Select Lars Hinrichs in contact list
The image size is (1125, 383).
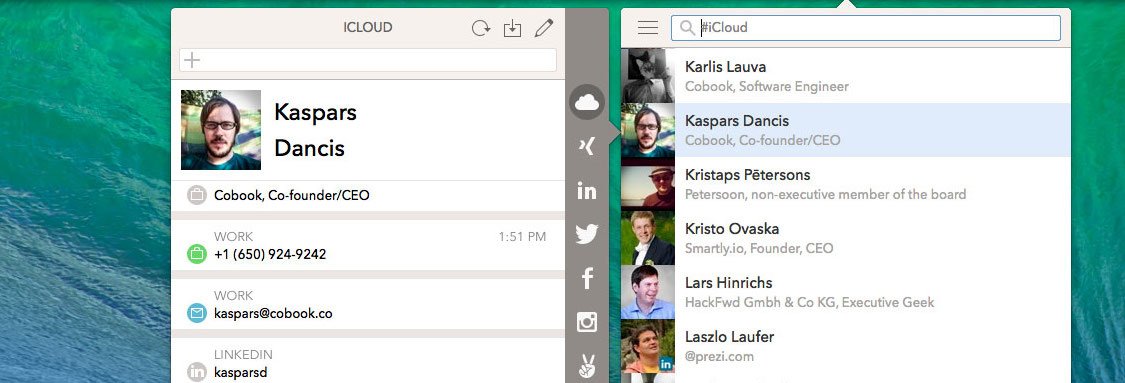(x=846, y=292)
